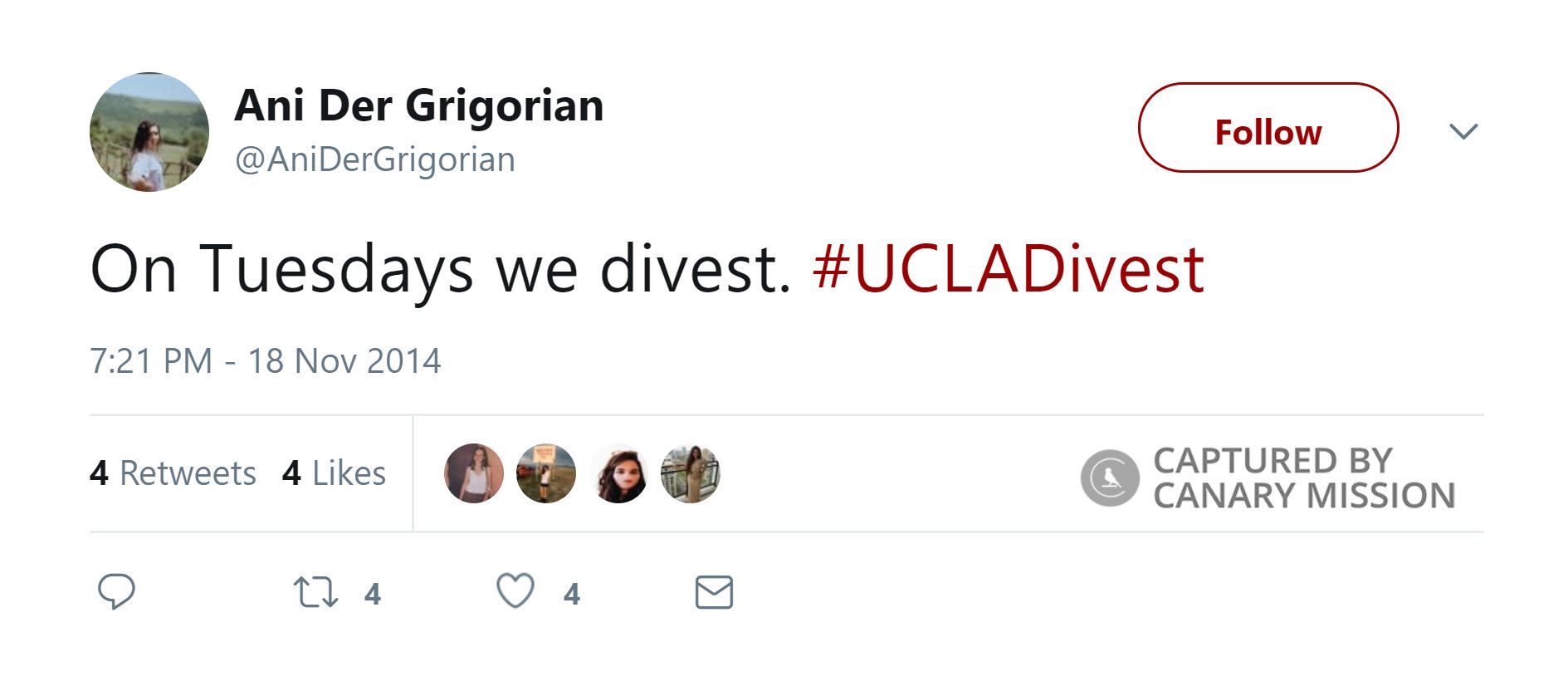Click the count next to the heart icon

pyautogui.click(x=571, y=594)
